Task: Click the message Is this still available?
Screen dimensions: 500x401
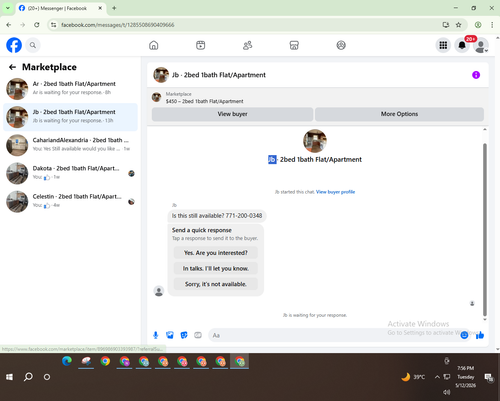Action: point(217,216)
